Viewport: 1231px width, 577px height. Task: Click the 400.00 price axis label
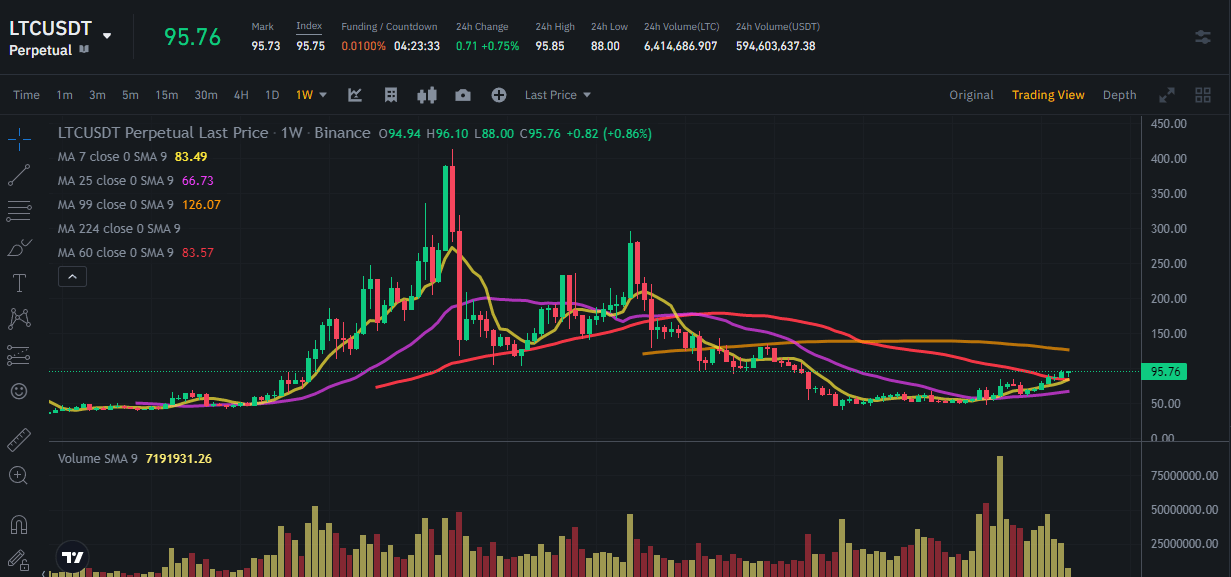(x=1169, y=158)
